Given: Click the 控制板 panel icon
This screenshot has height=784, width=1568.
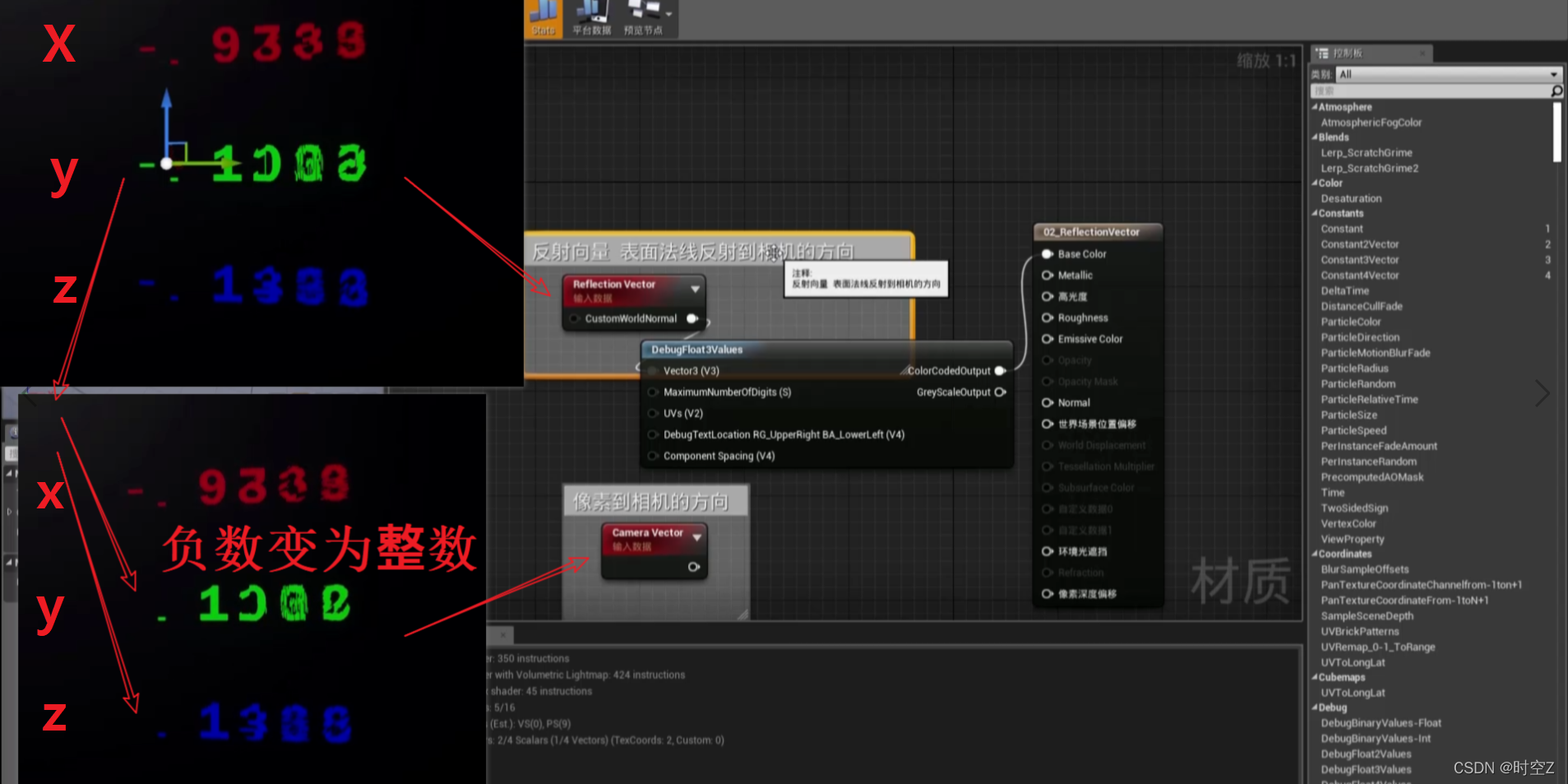Looking at the screenshot, I should [1324, 53].
